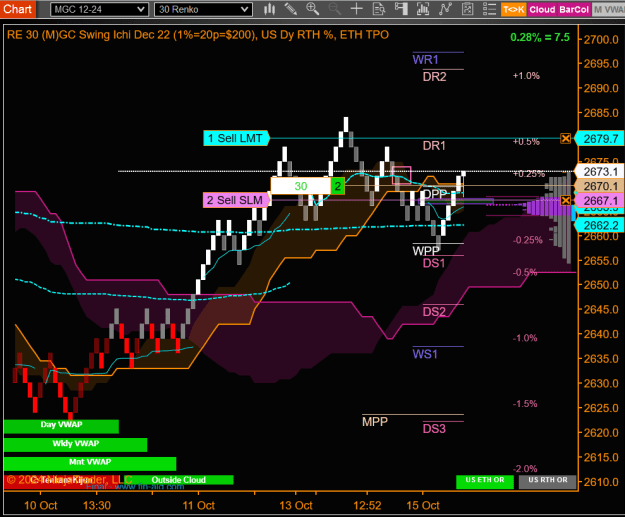Click the green position count 2 marker
Screen dimensions: 625x517
tap(338, 186)
